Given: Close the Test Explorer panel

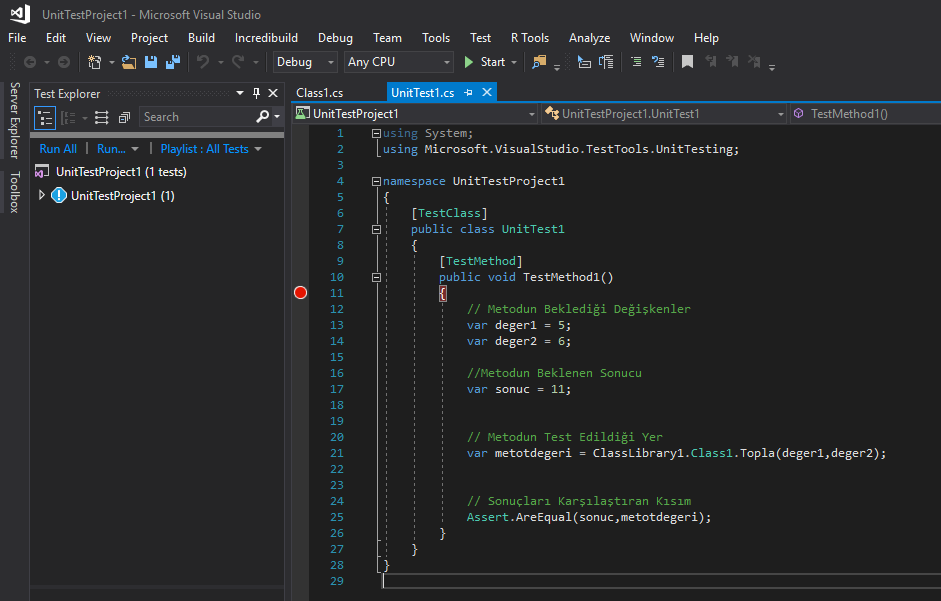Looking at the screenshot, I should [x=273, y=93].
